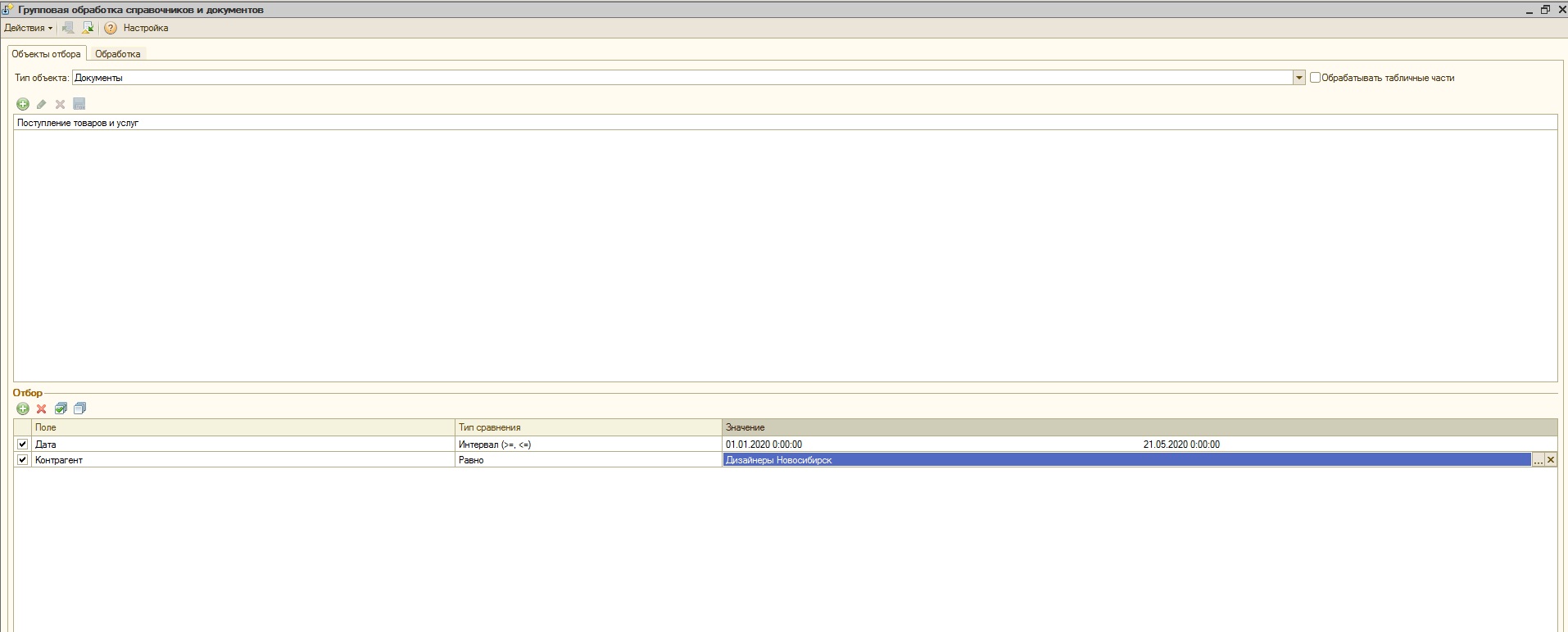This screenshot has width=1568, height=632.
Task: Switch to the Обработка tab
Action: click(117, 54)
